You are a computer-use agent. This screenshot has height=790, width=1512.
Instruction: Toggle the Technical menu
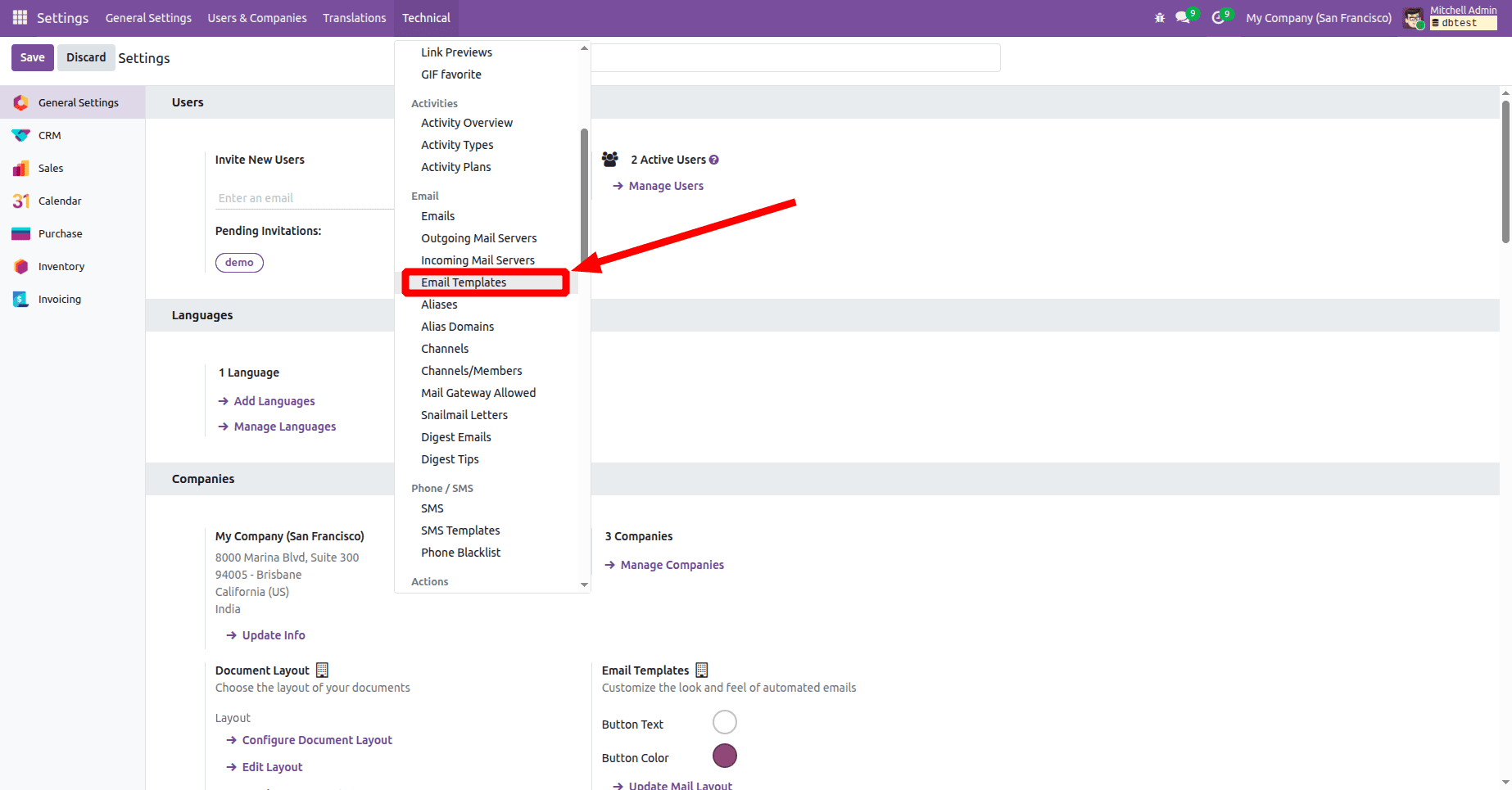coord(426,18)
